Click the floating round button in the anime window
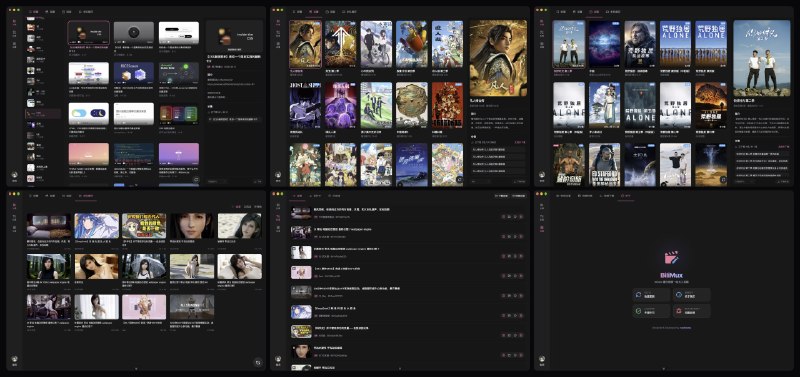The image size is (800, 377). [460, 180]
